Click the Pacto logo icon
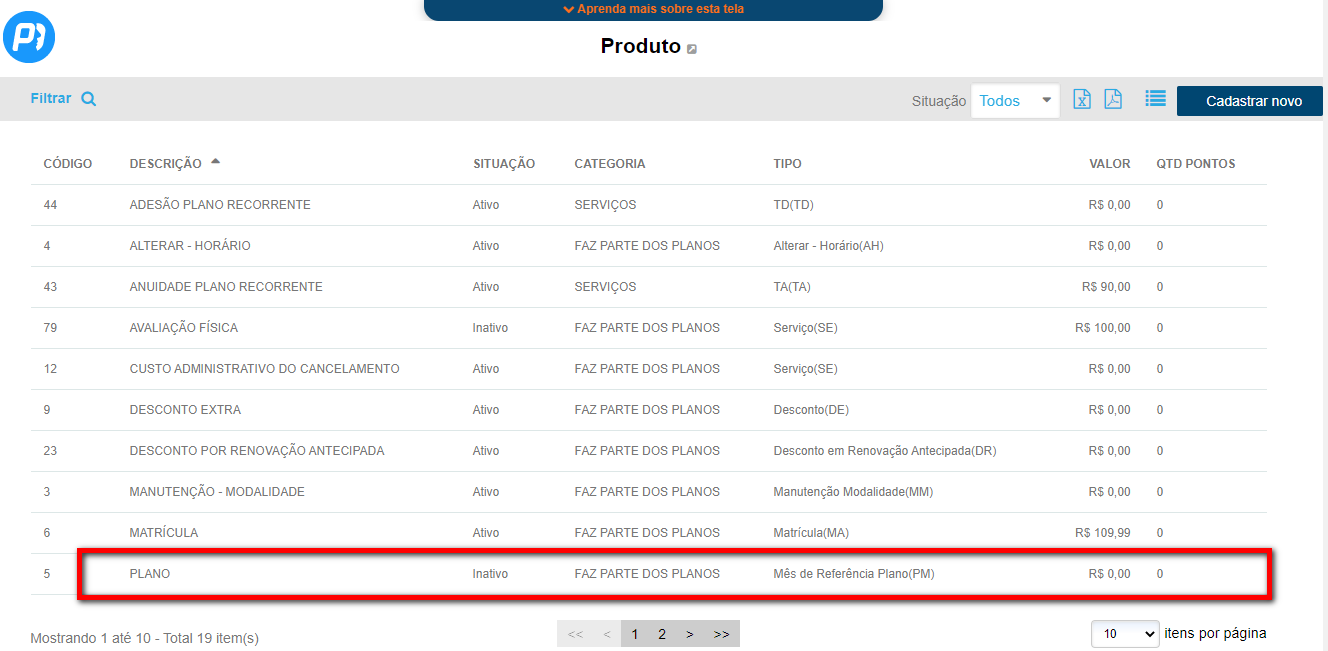Screen dimensions: 1328x651 [29, 38]
